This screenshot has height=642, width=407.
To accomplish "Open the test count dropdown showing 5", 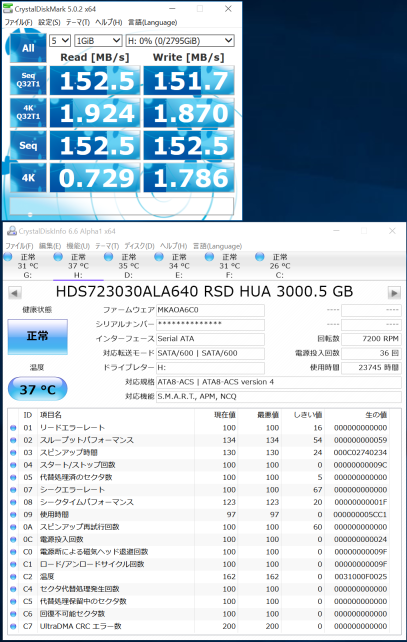I will click(x=60, y=41).
